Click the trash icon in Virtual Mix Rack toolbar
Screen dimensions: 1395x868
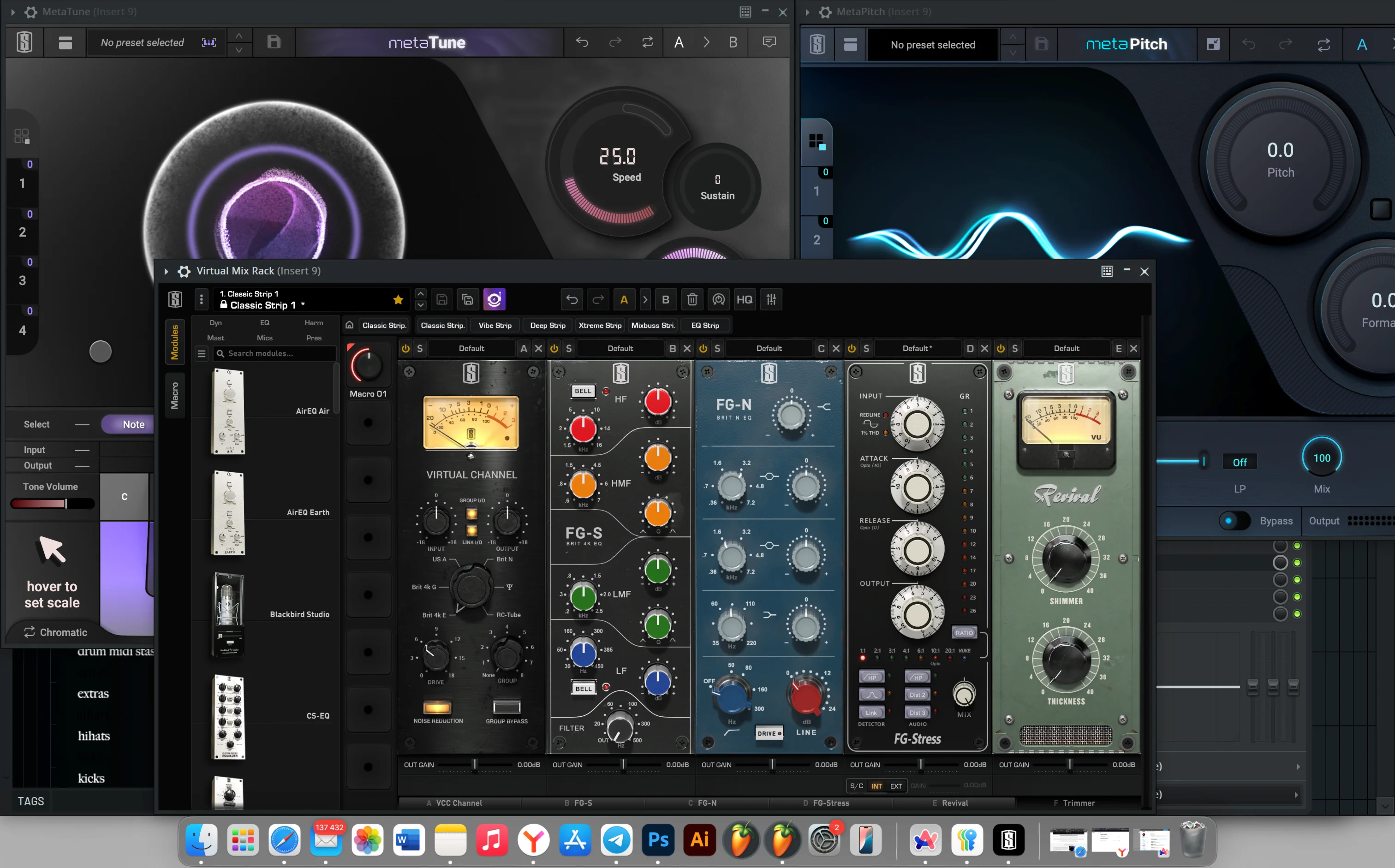coord(692,300)
